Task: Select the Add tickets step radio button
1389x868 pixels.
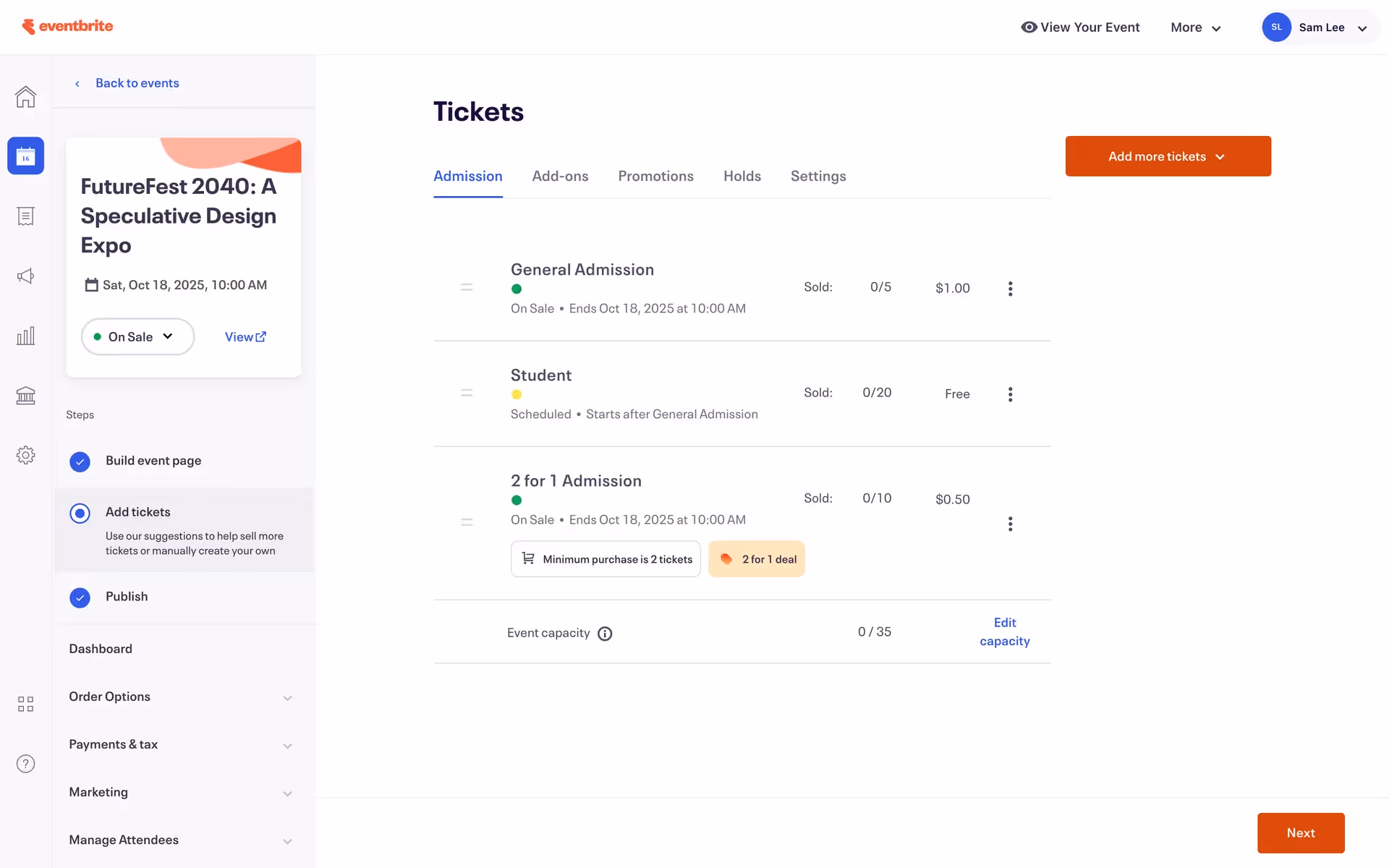Action: pos(80,513)
